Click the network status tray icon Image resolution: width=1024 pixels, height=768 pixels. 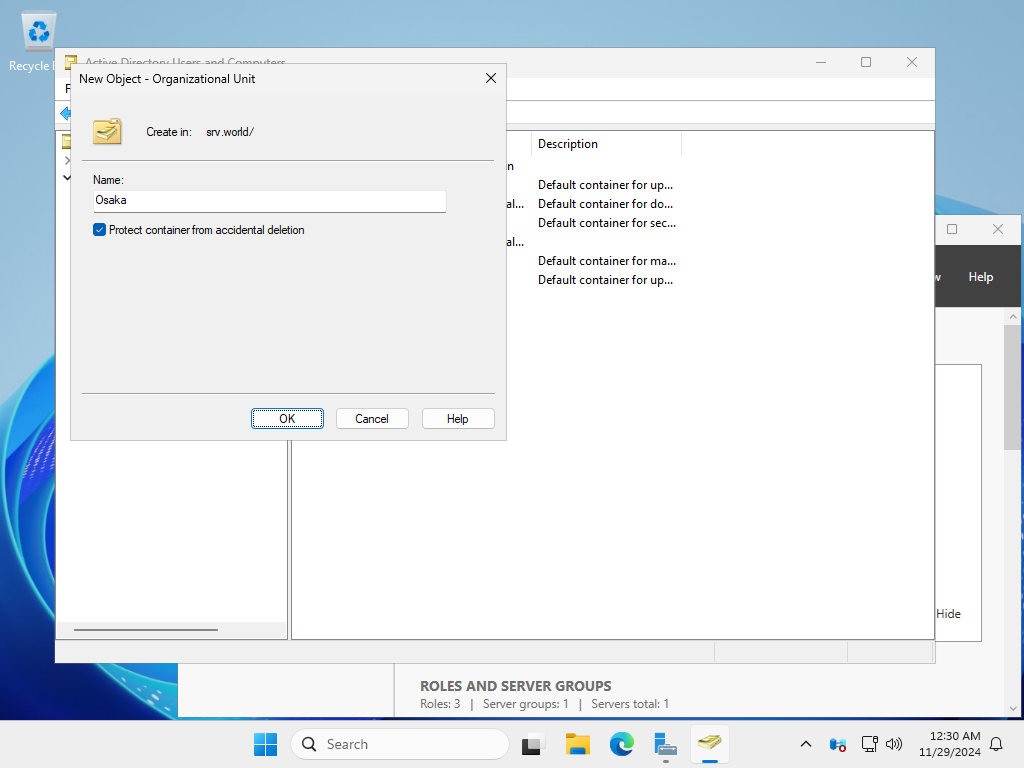pyautogui.click(x=869, y=744)
